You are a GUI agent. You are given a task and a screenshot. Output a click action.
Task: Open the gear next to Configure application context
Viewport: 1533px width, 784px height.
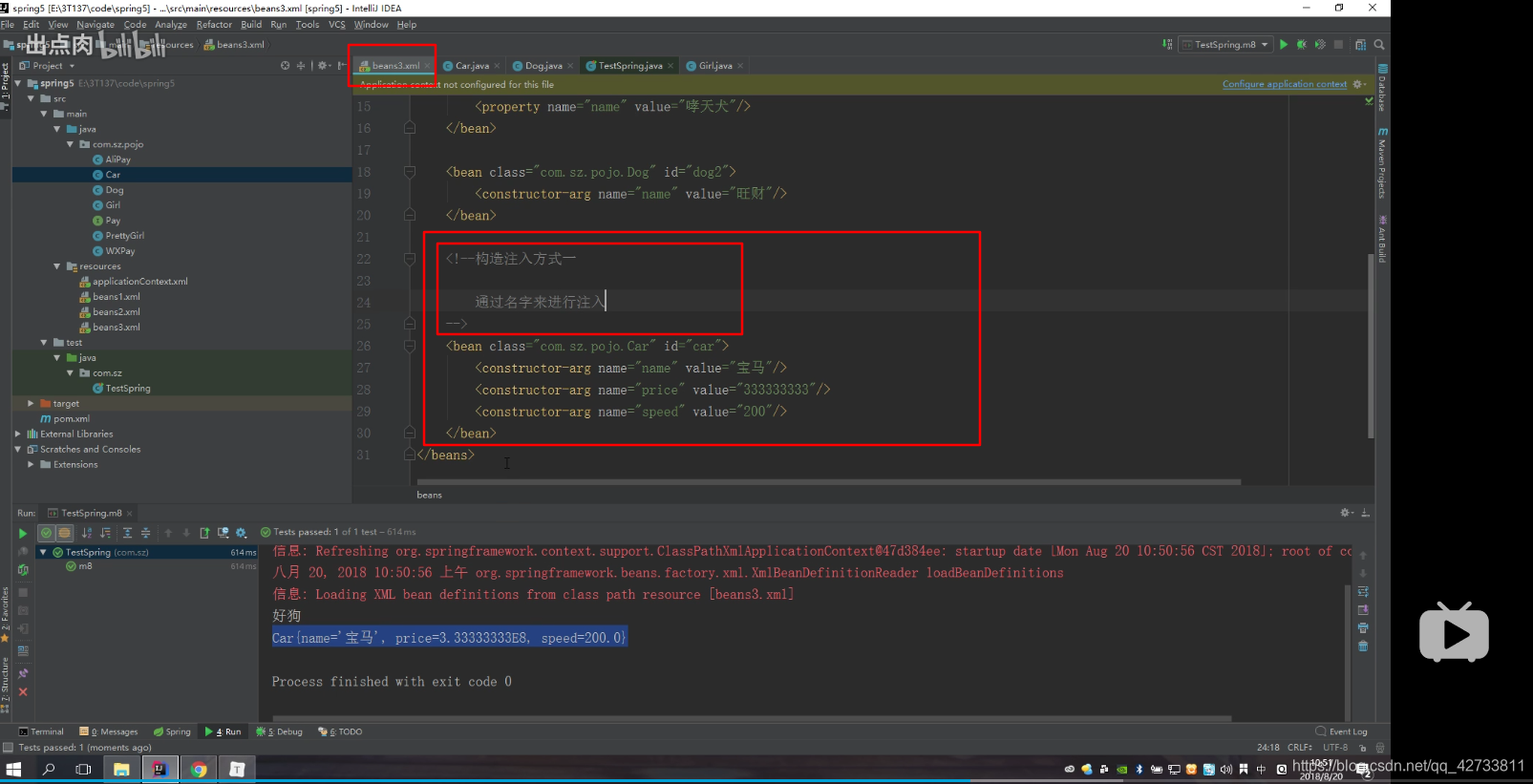(x=1358, y=84)
